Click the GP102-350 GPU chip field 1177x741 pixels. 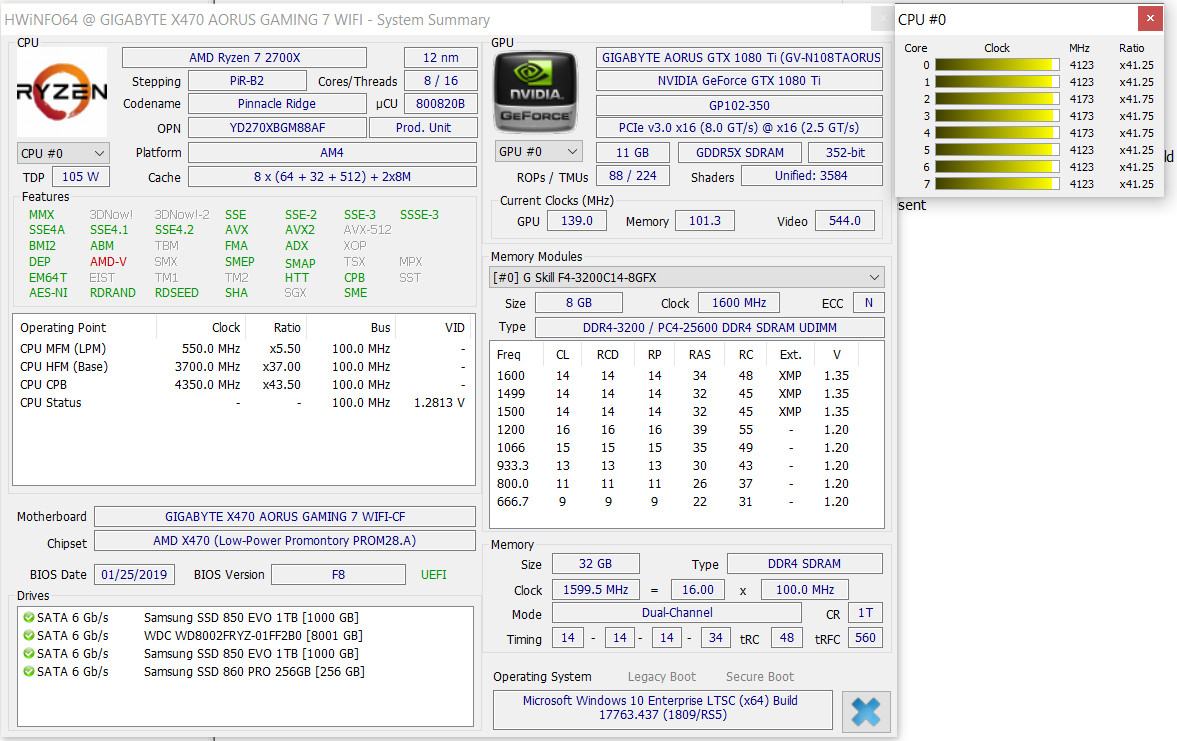click(x=739, y=105)
